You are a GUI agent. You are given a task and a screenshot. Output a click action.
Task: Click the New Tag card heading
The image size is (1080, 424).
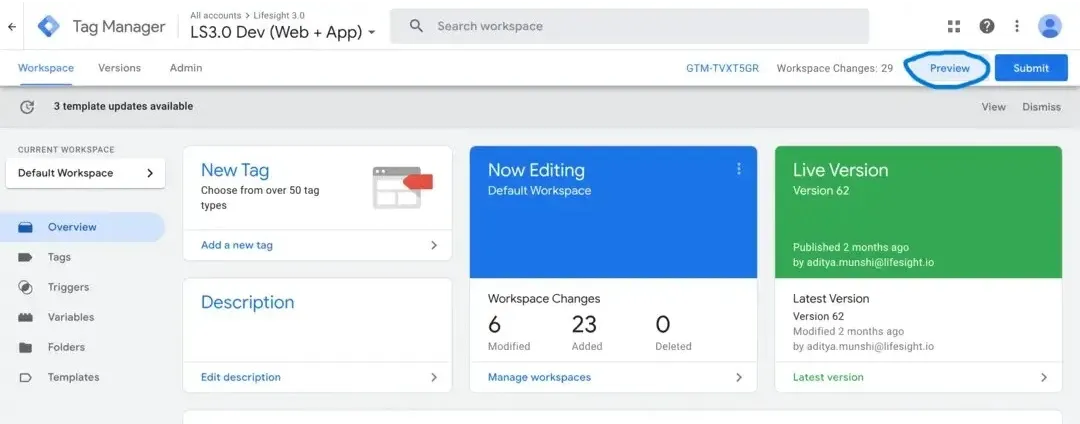(x=235, y=170)
